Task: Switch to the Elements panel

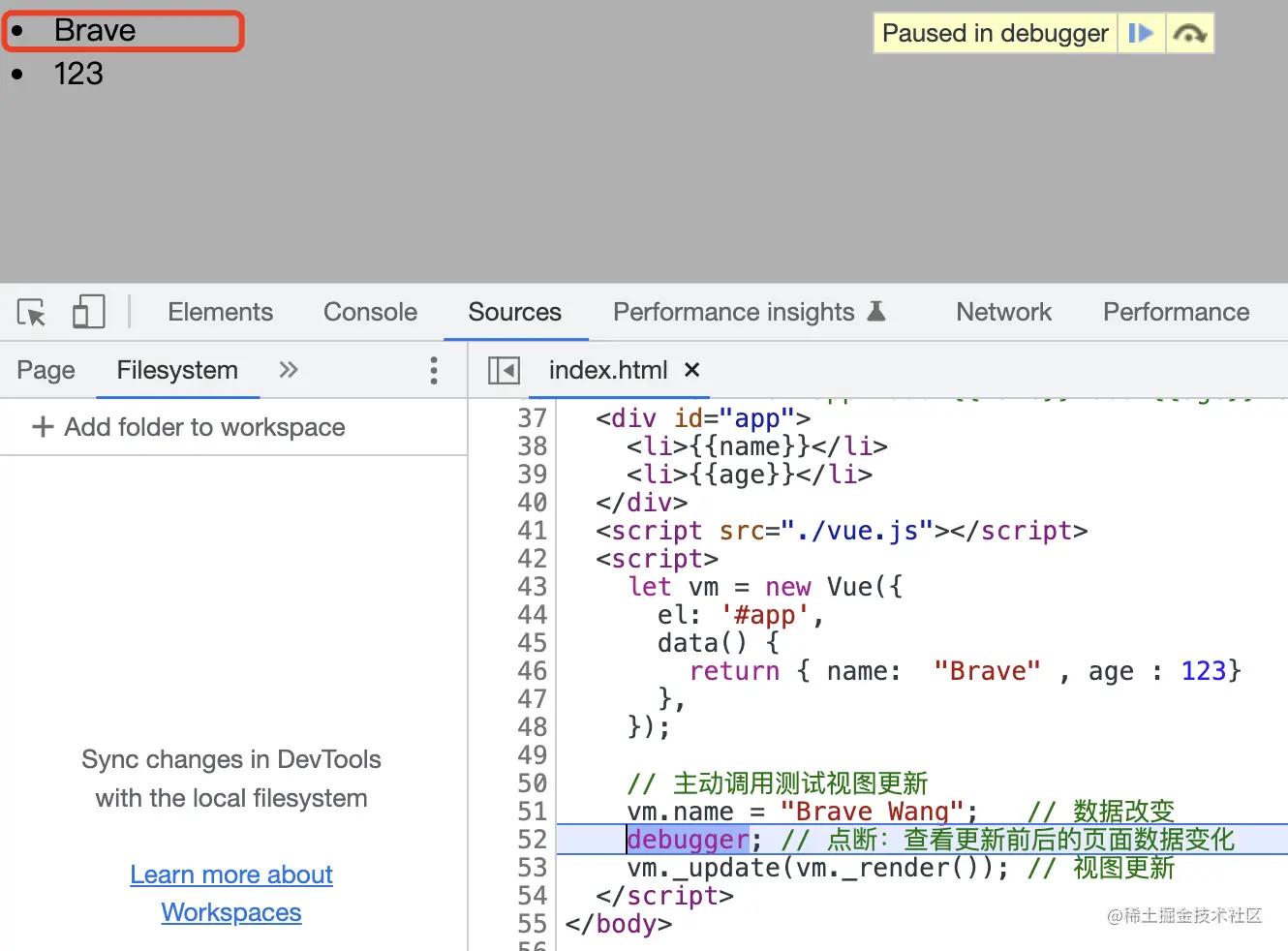Action: point(220,312)
